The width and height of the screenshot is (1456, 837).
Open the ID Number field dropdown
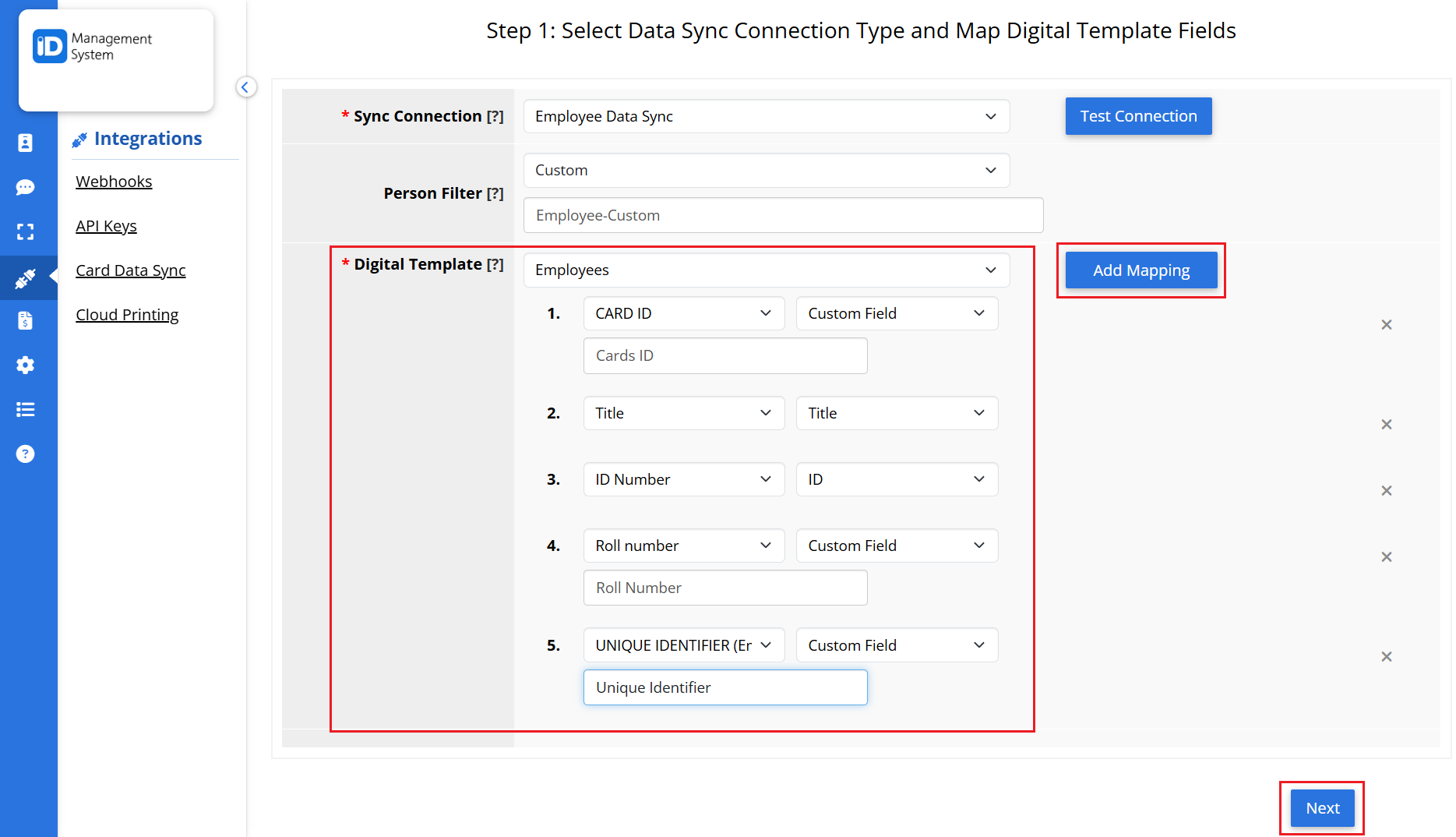[x=682, y=479]
